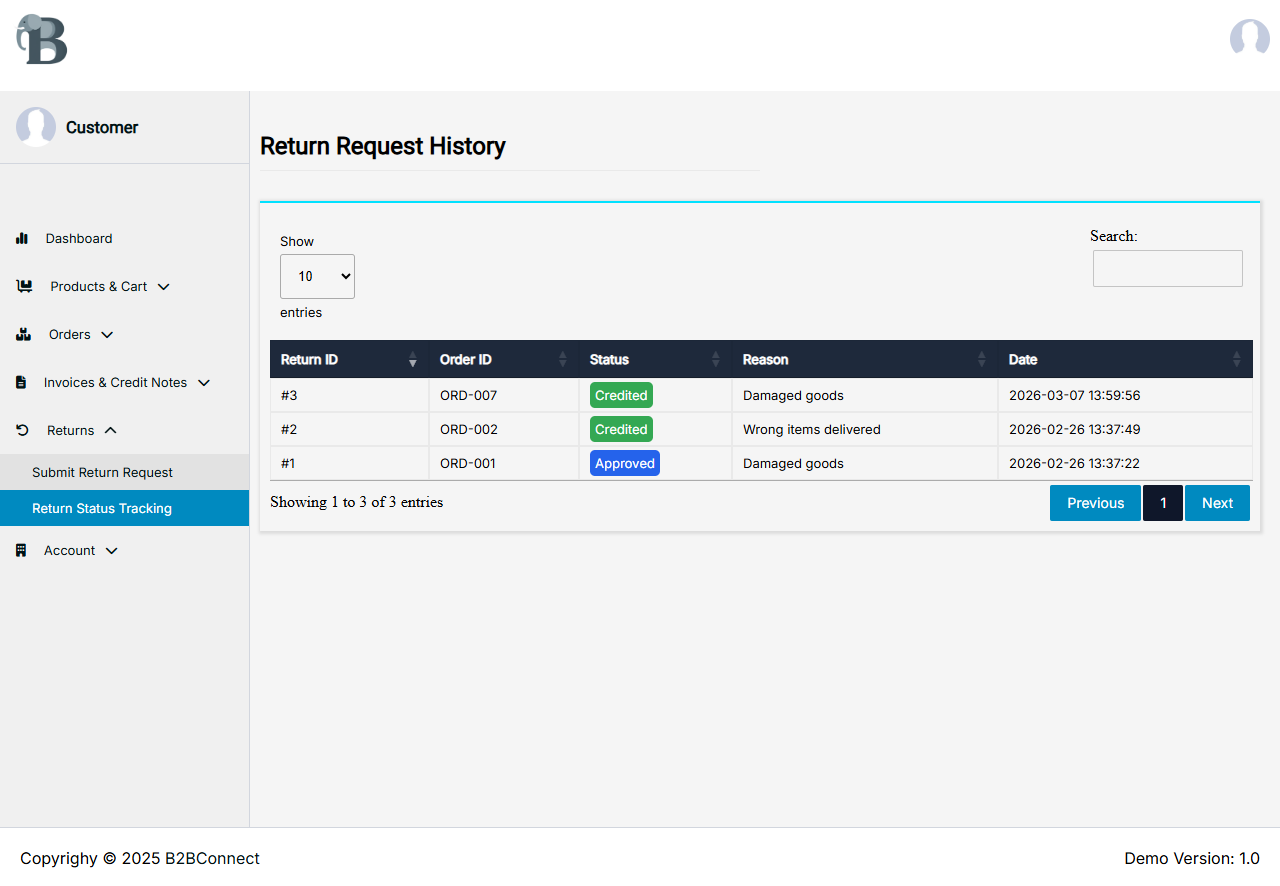Click the Invoices & Credit Notes document icon

pos(21,382)
